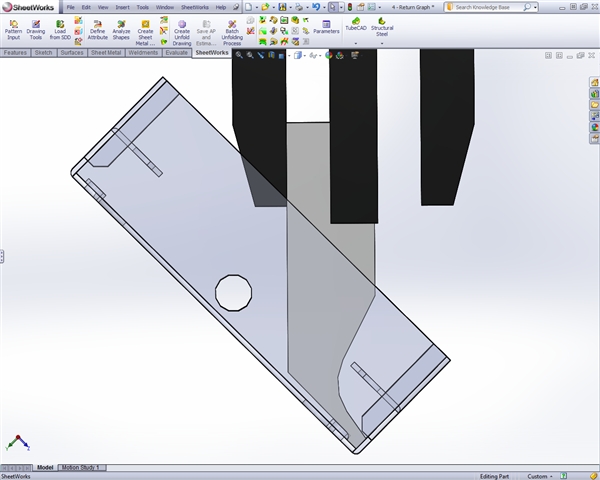
Task: Run the Analyze Shapes tool
Action: (x=121, y=29)
